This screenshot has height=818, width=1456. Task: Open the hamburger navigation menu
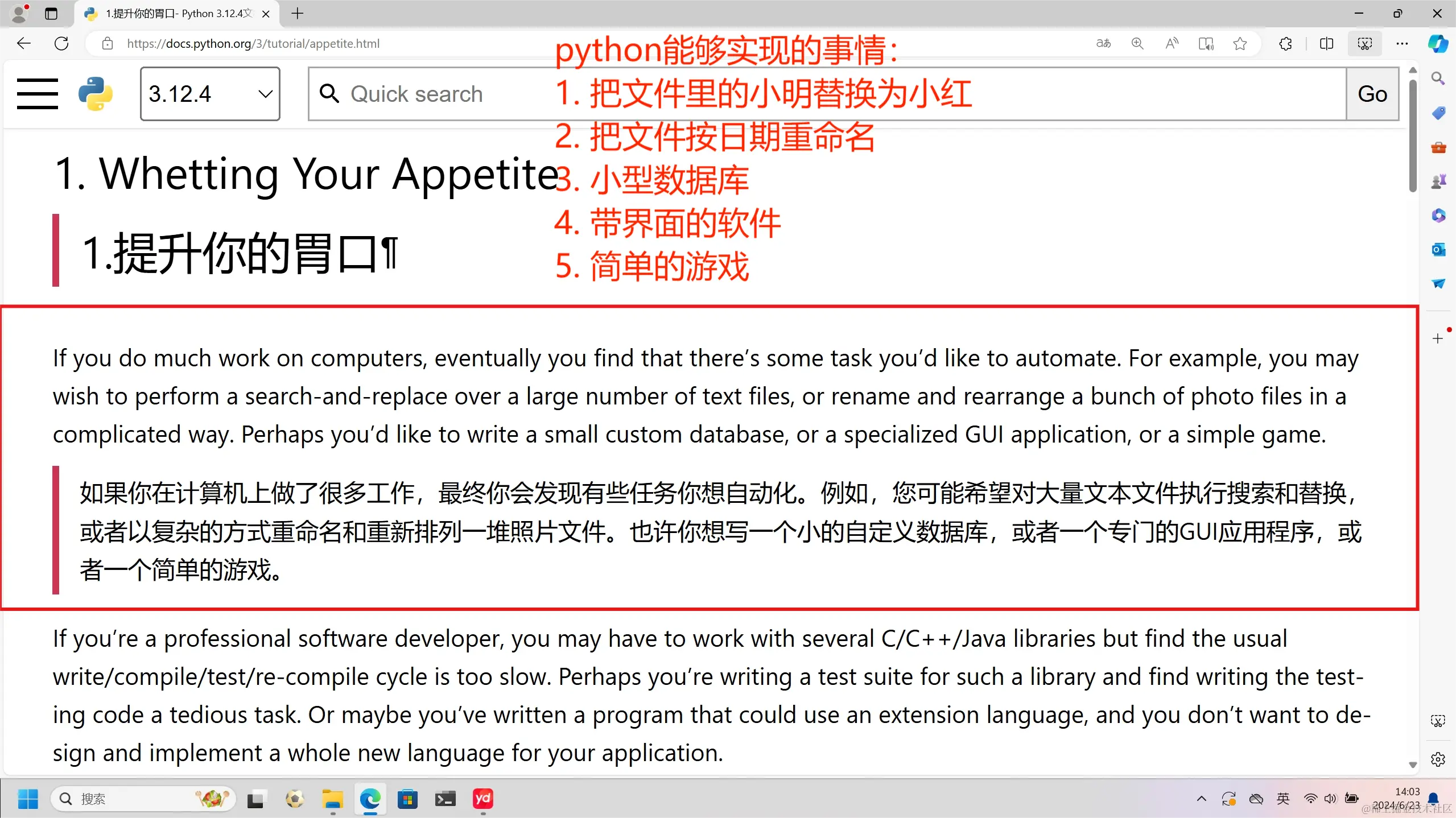point(38,93)
